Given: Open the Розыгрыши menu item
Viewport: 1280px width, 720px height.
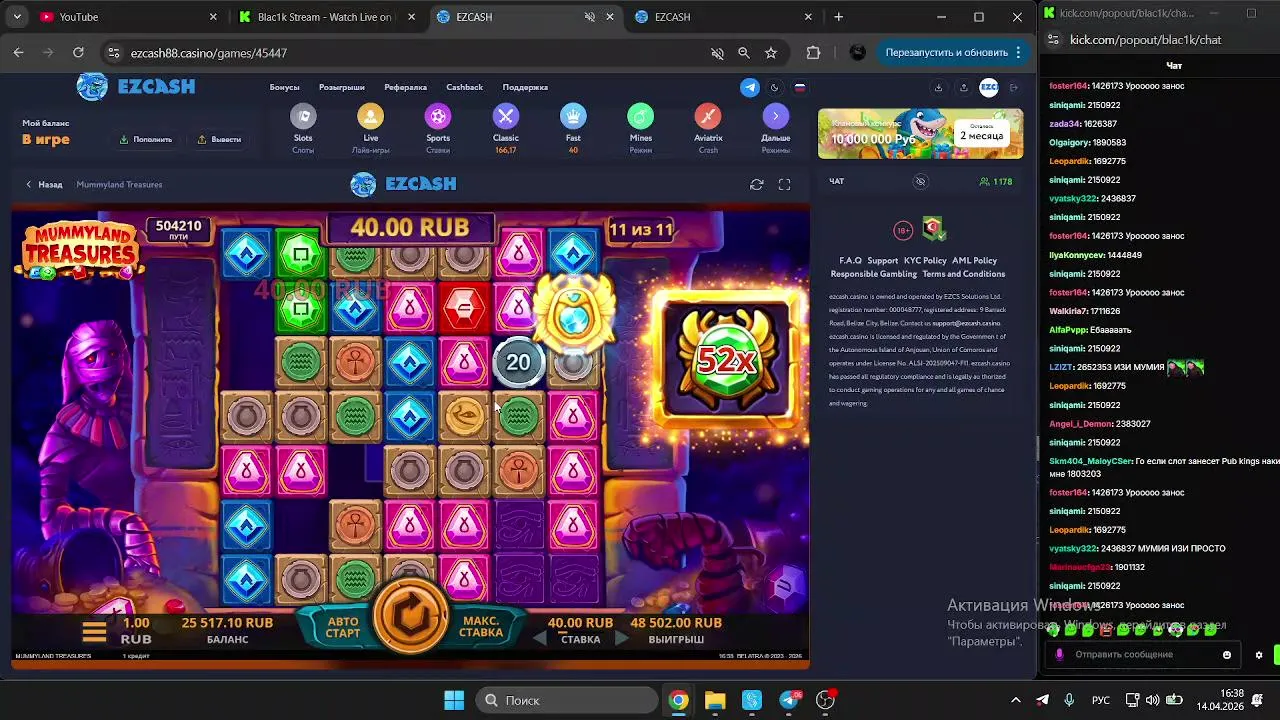Looking at the screenshot, I should click(342, 87).
